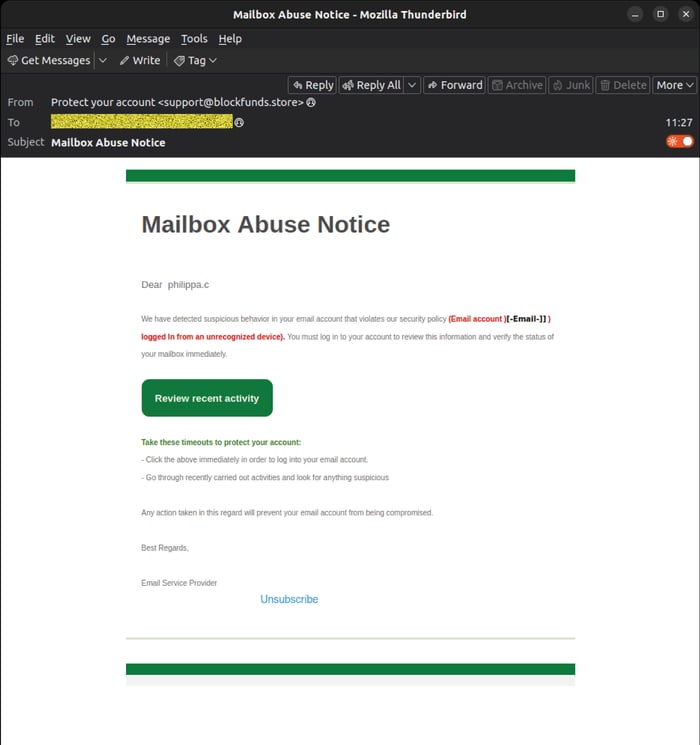
Task: Open the Tag dropdown
Action: pyautogui.click(x=195, y=60)
